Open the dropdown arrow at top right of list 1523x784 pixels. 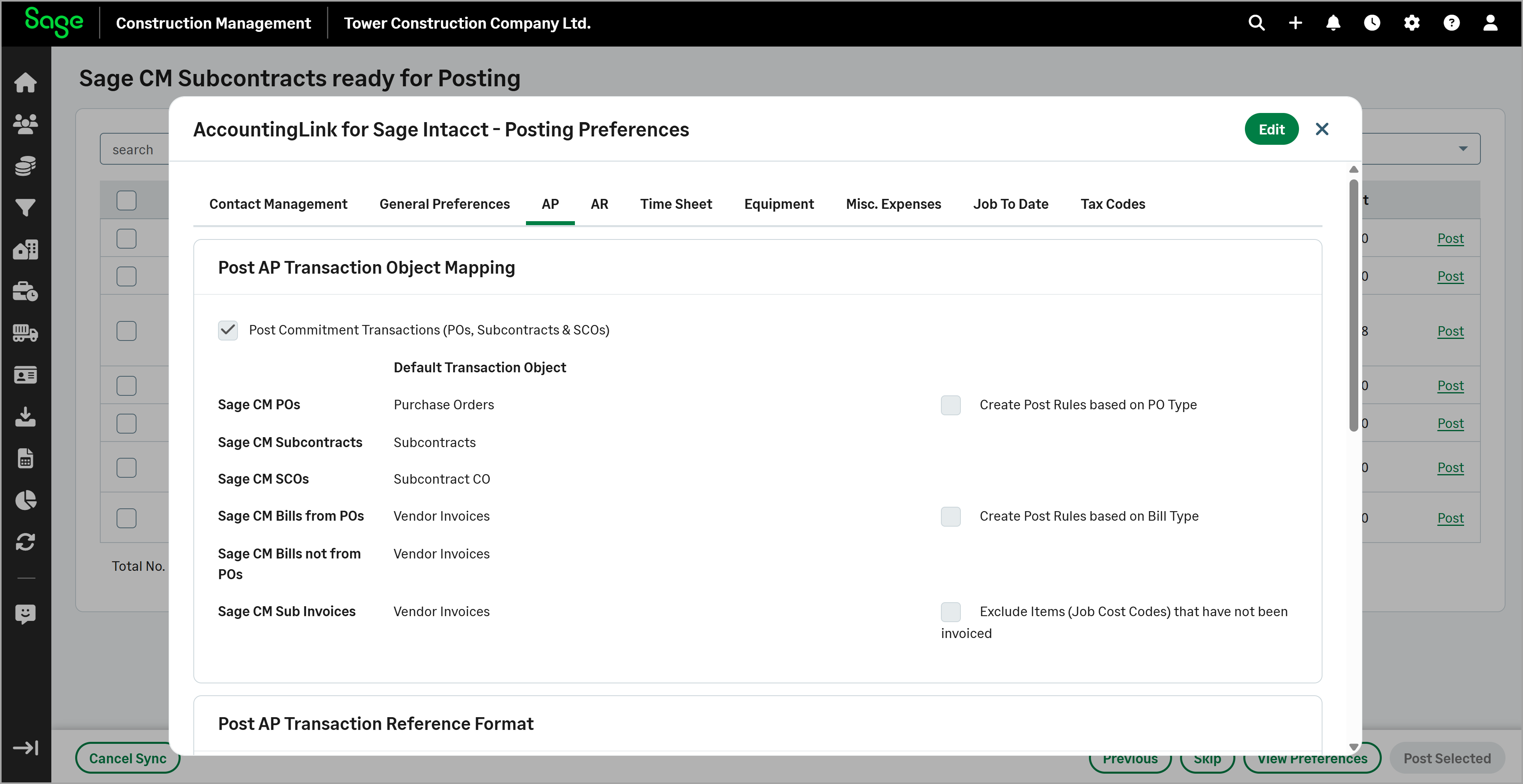(x=1463, y=148)
